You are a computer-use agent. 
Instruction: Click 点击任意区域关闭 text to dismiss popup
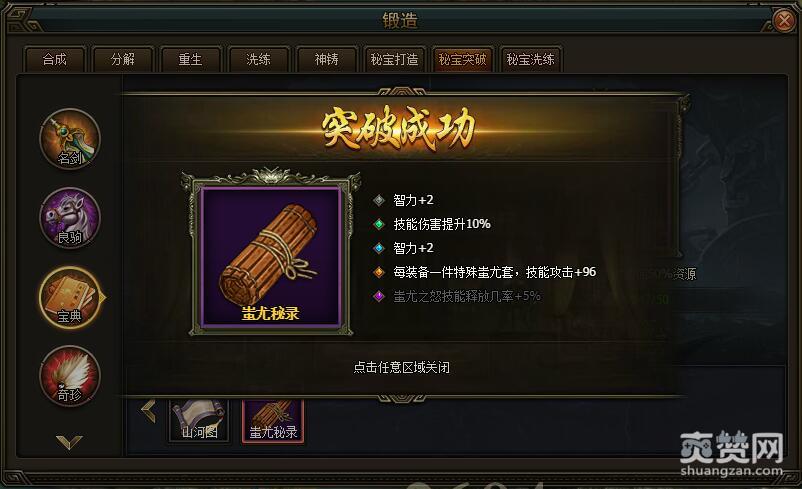(x=402, y=367)
